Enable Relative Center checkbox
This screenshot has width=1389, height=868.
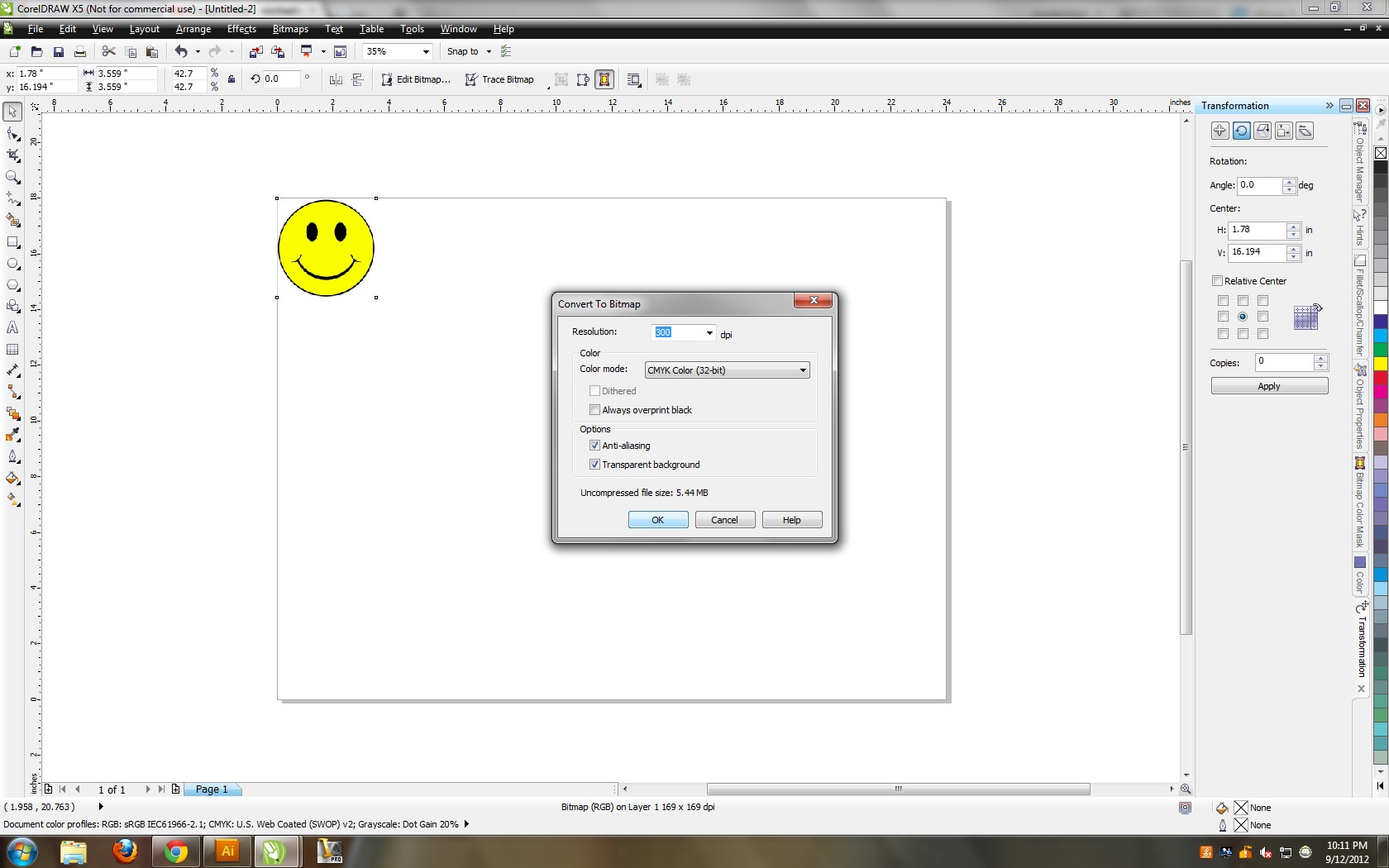coord(1217,281)
